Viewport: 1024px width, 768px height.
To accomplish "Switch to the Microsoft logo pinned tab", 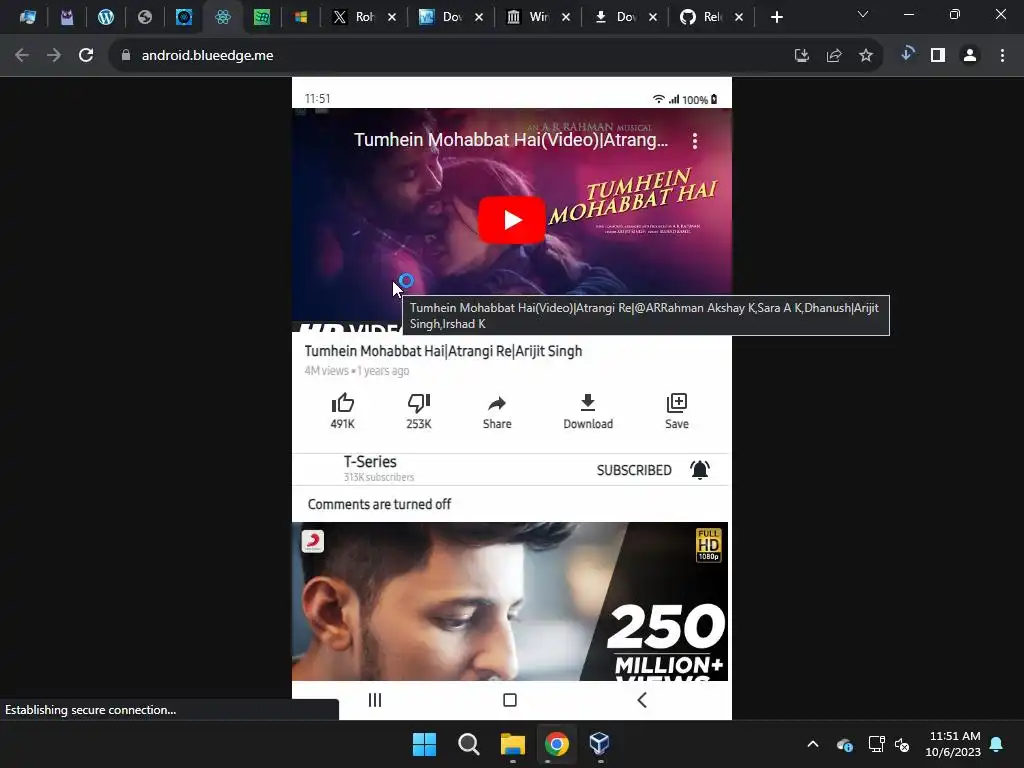I will click(300, 18).
